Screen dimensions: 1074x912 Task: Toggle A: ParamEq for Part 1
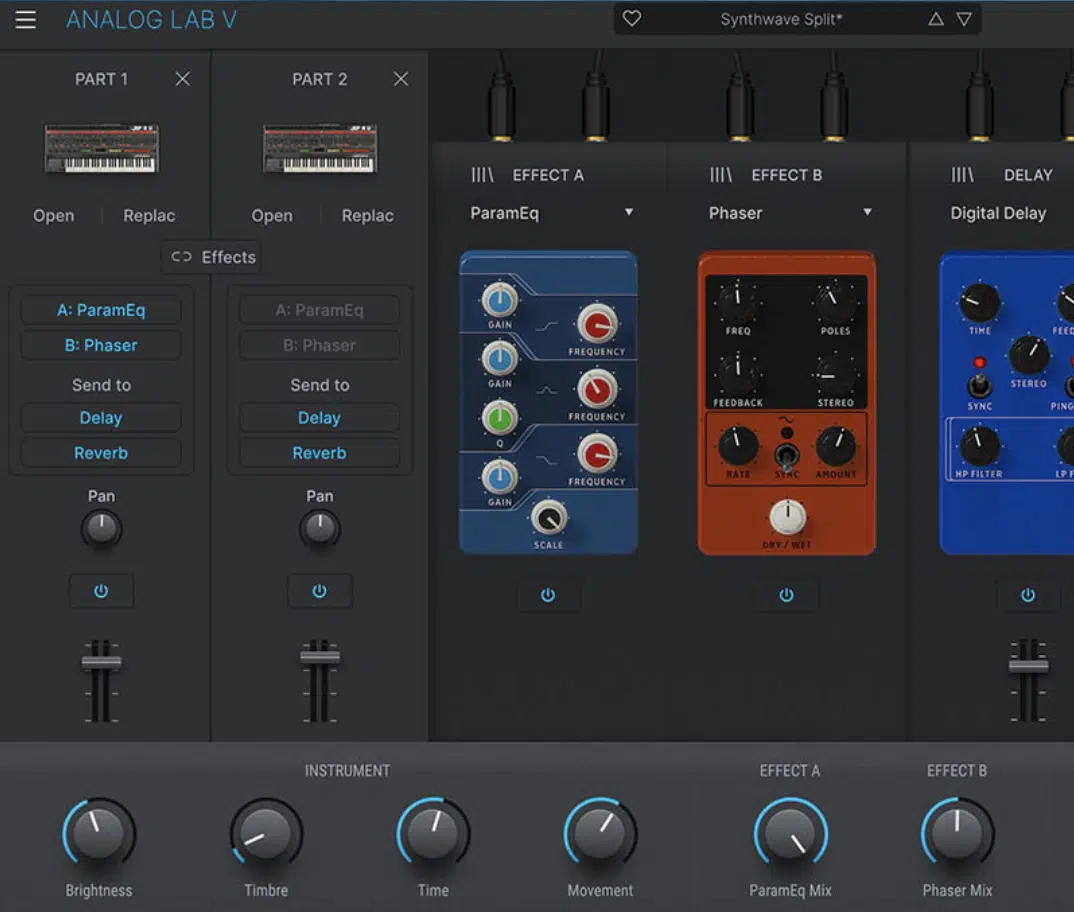coord(101,310)
